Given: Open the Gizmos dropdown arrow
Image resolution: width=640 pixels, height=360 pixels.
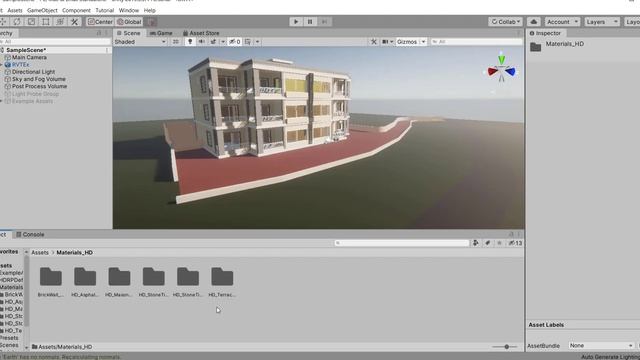Looking at the screenshot, I should coord(423,42).
